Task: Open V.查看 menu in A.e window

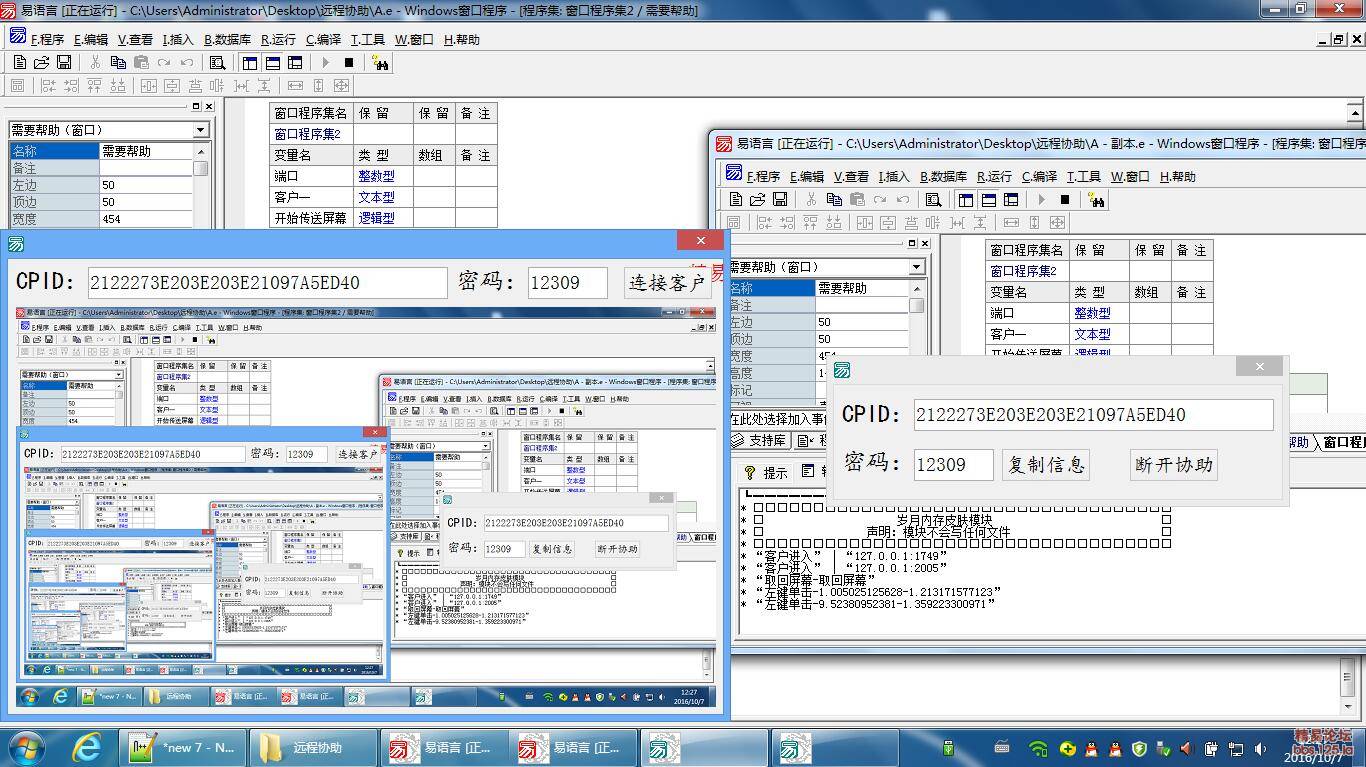Action: (135, 40)
